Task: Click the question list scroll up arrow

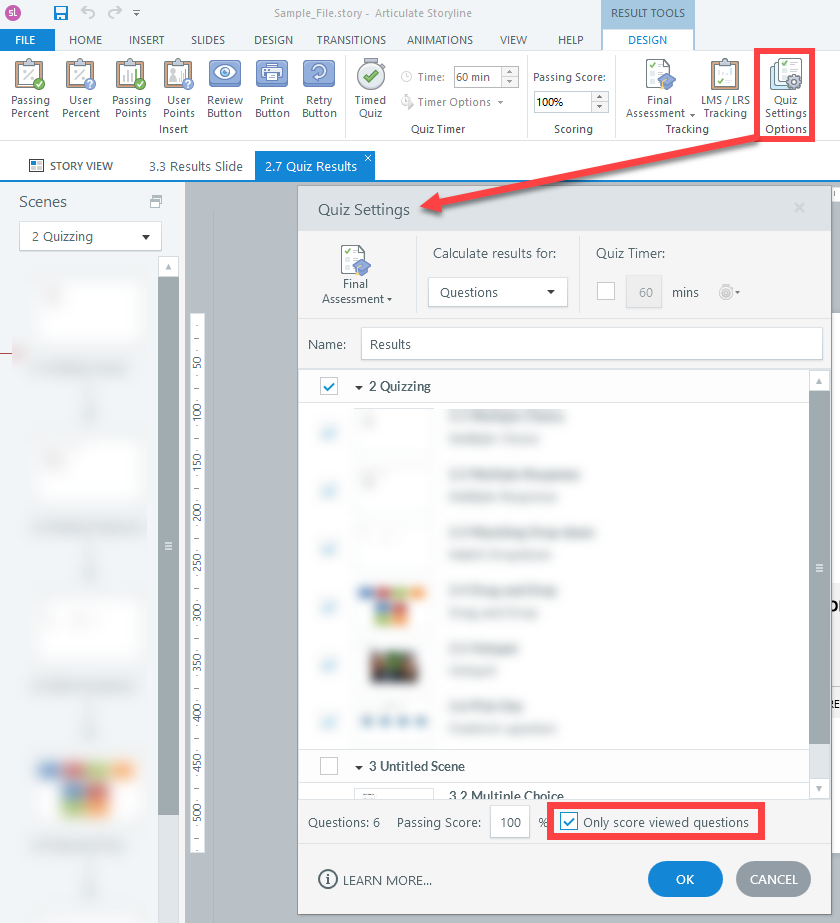Action: (x=819, y=381)
